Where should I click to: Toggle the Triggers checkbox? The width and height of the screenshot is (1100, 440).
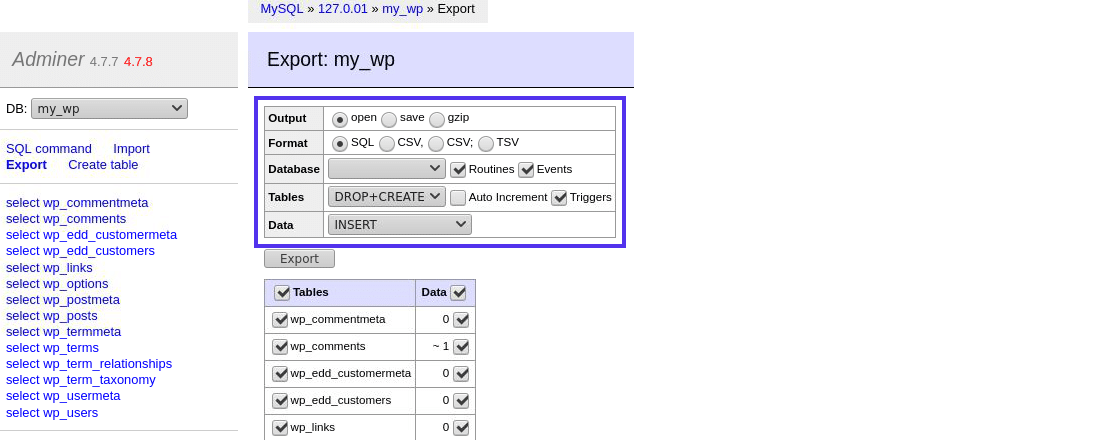click(x=559, y=198)
